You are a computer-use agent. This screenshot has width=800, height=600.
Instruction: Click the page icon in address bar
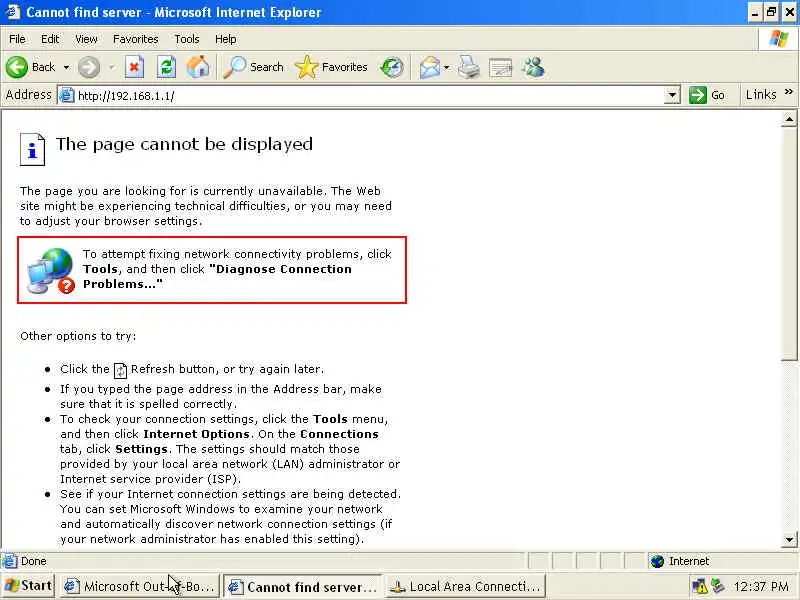pyautogui.click(x=67, y=95)
